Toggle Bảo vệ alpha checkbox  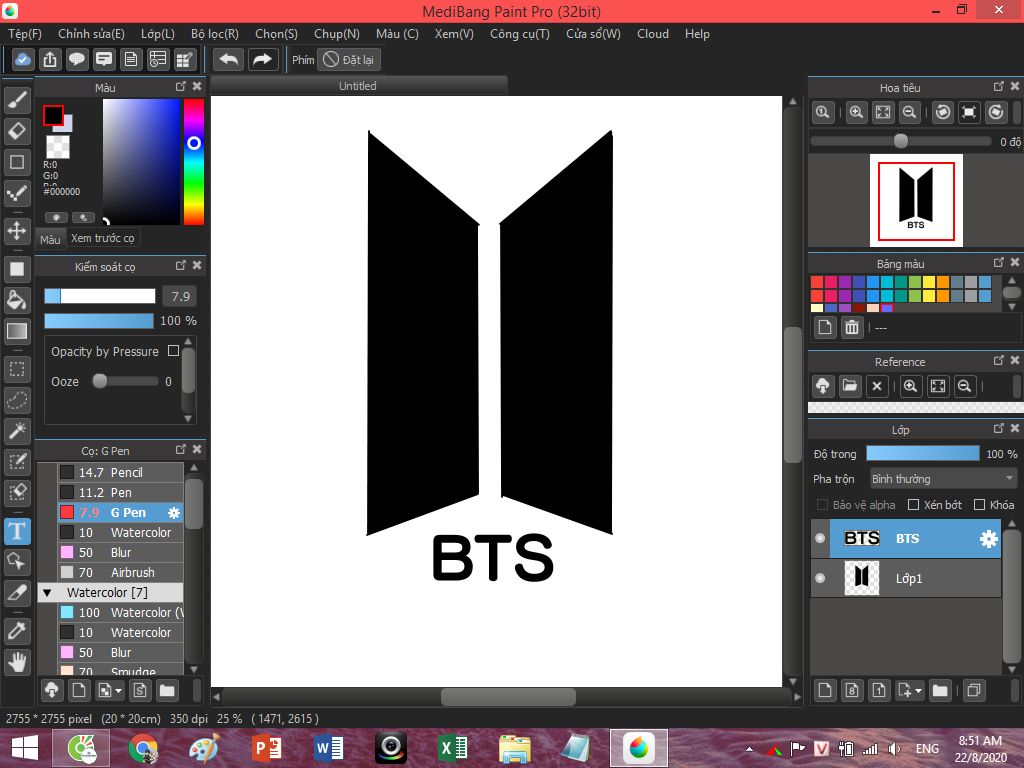pyautogui.click(x=822, y=504)
